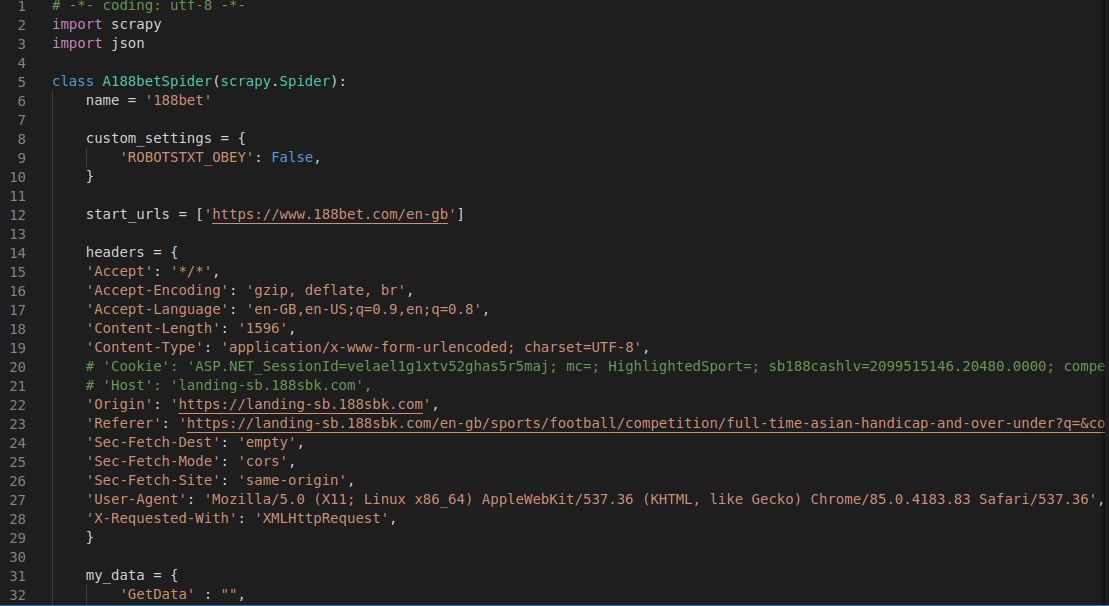Click the coding: utf-8 comment line

(x=149, y=6)
